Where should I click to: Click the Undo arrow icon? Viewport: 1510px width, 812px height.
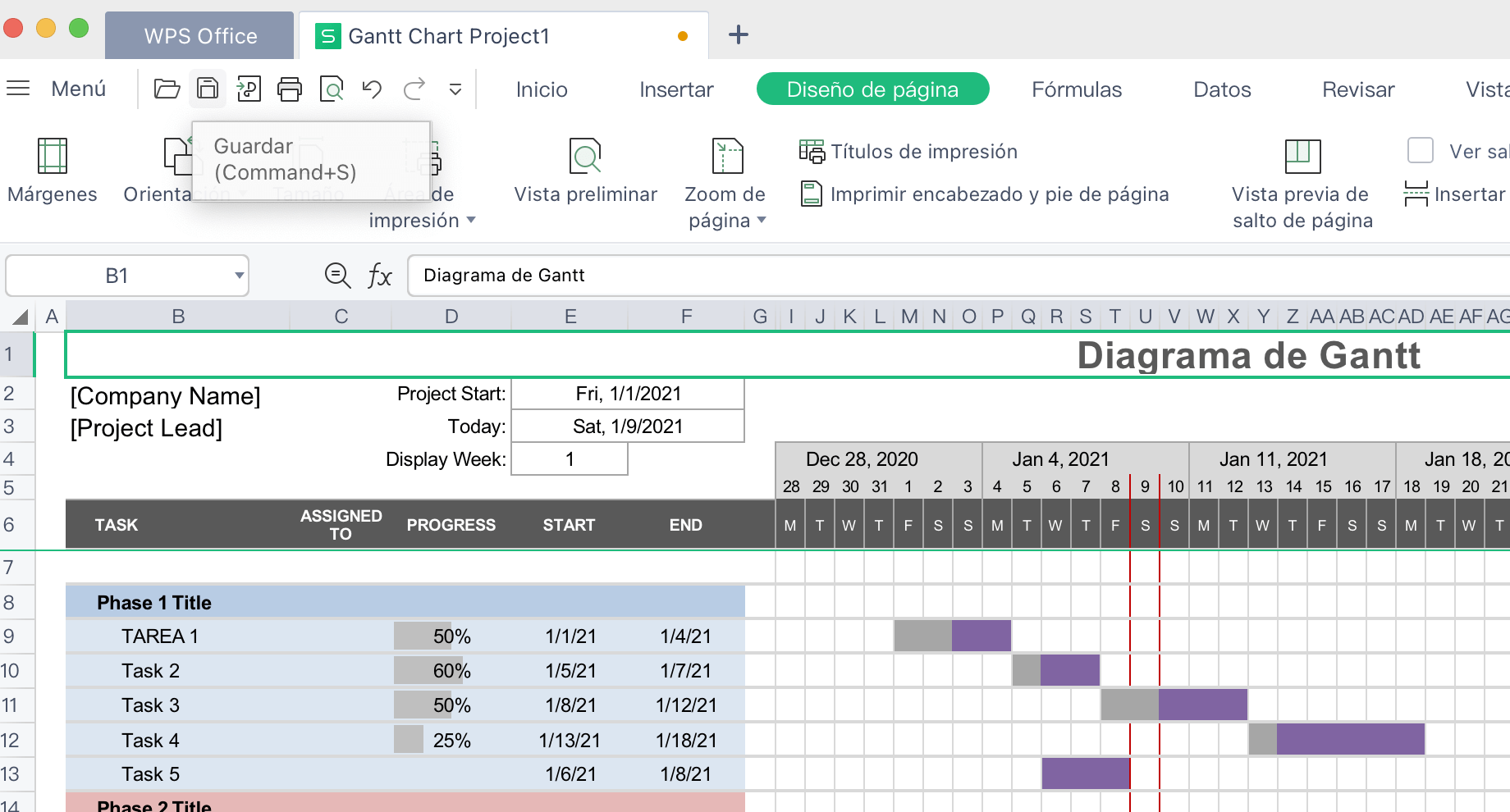click(x=372, y=89)
